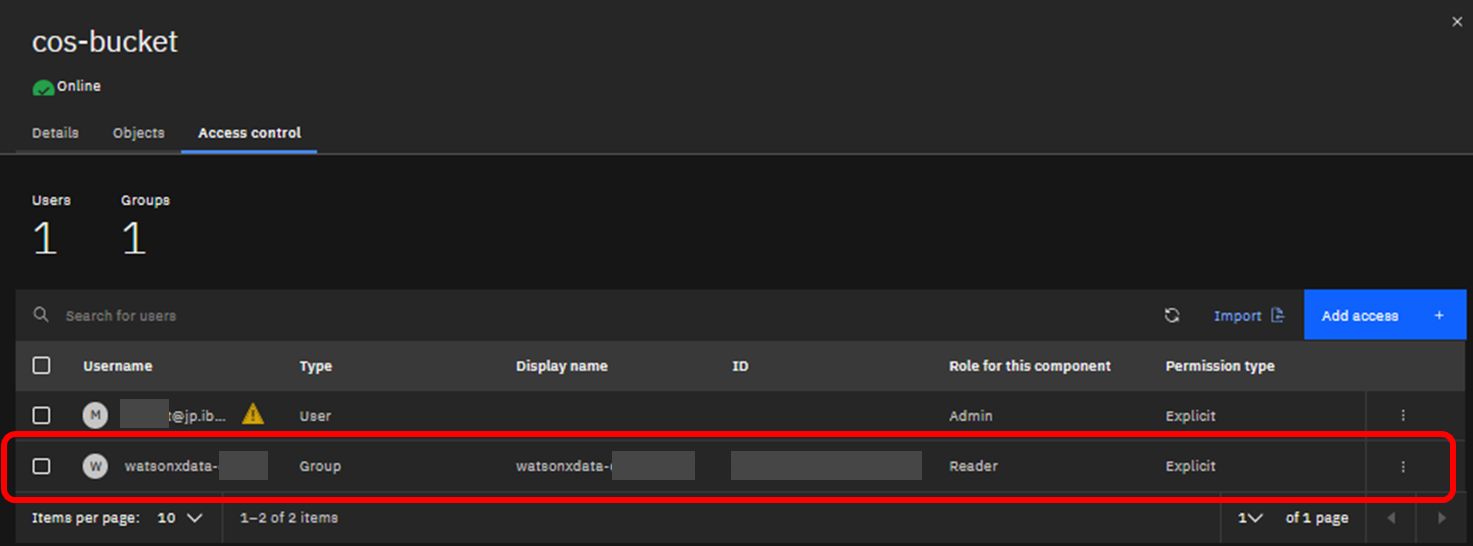Image resolution: width=1473 pixels, height=546 pixels.
Task: Switch to the Objects tab
Action: coord(138,133)
